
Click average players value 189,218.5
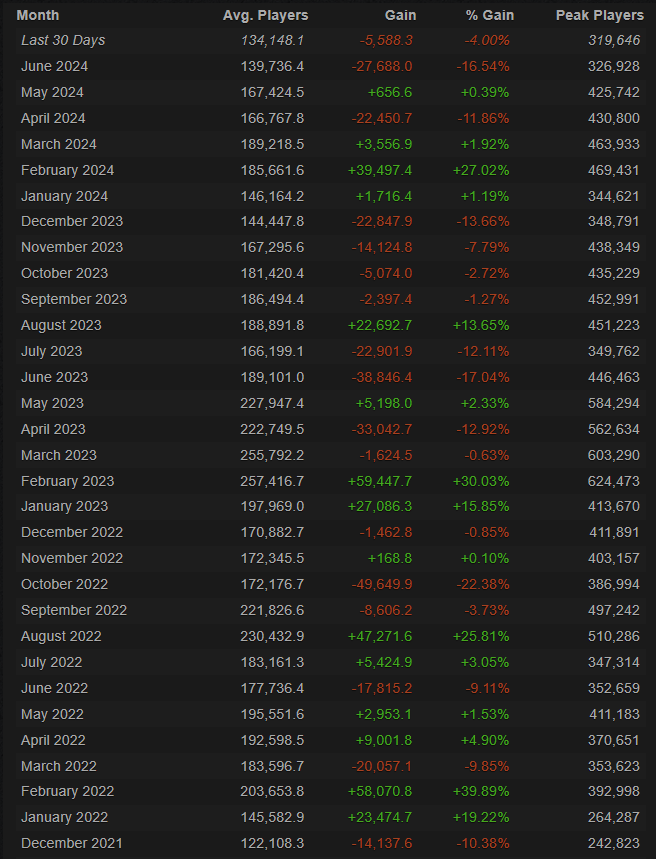[272, 144]
